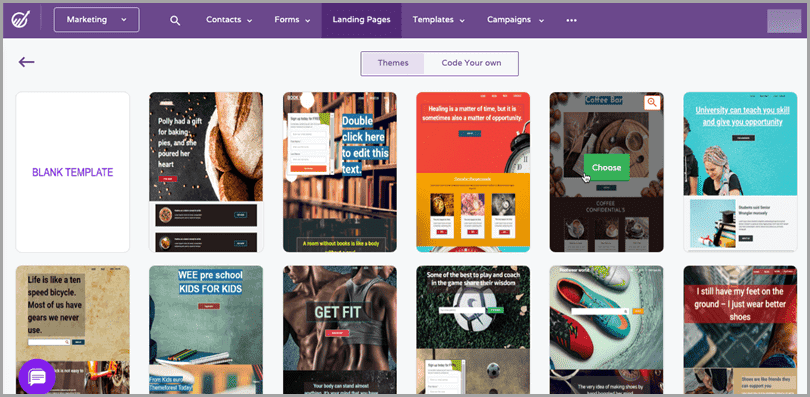The height and width of the screenshot is (397, 810).
Task: Select the Polly baking pies template
Action: tap(206, 172)
